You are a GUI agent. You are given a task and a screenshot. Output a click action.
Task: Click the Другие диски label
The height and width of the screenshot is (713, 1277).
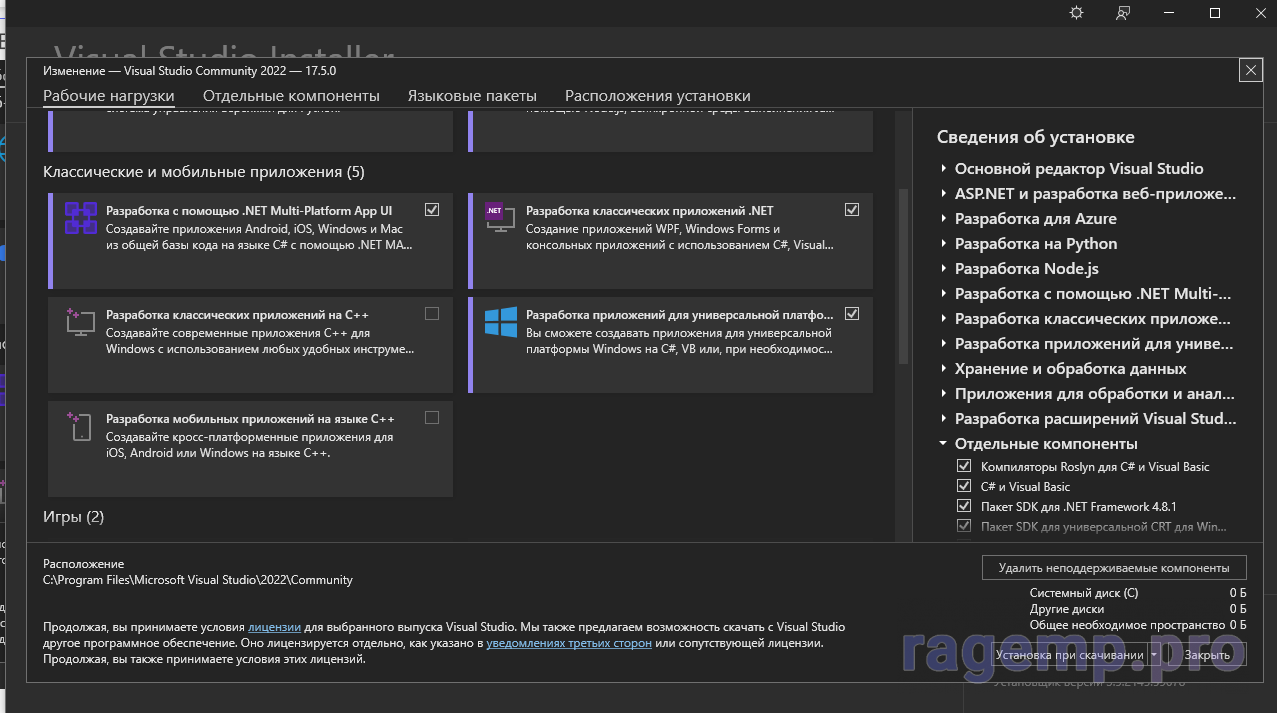[x=1067, y=609]
